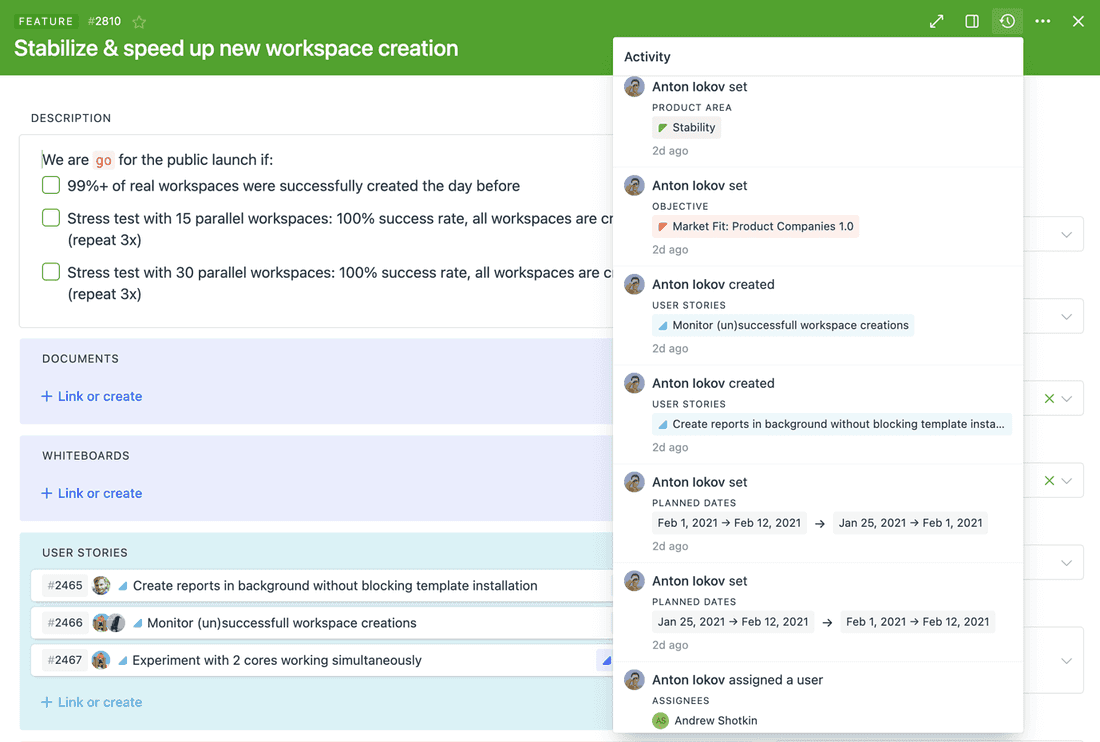The image size is (1100, 742).
Task: Click the assignee avatar on story #2465
Action: click(101, 586)
